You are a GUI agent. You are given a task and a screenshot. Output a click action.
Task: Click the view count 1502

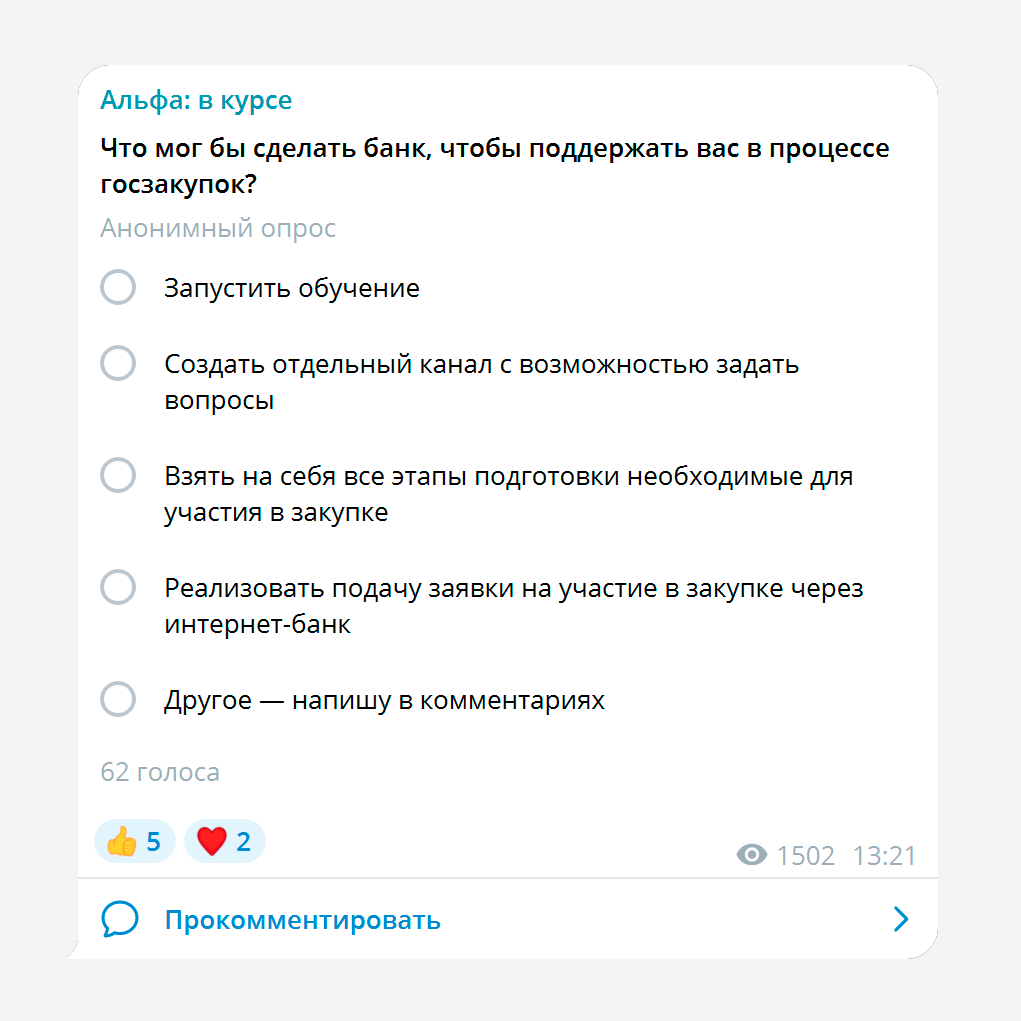[805, 856]
